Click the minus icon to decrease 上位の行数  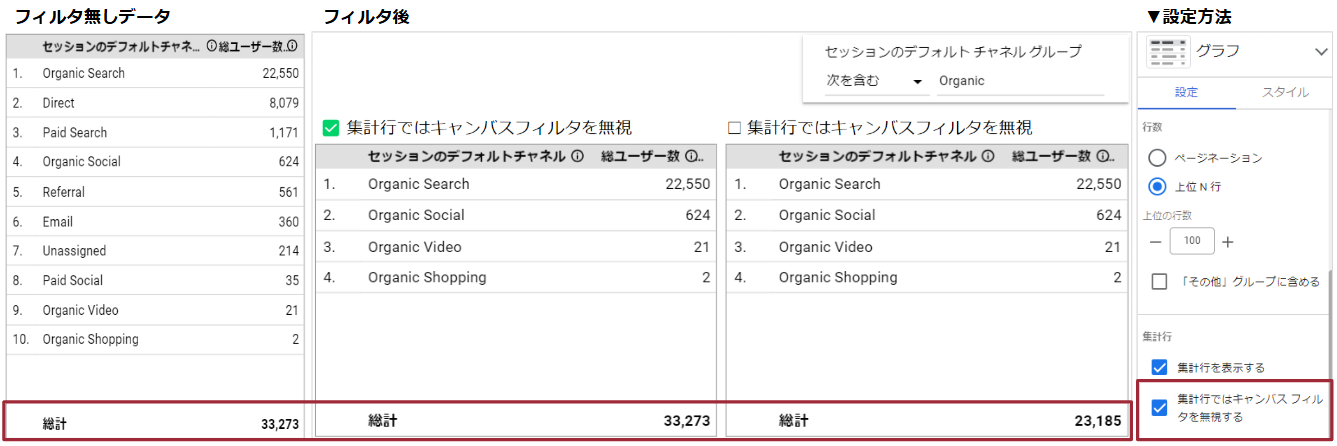click(1155, 242)
